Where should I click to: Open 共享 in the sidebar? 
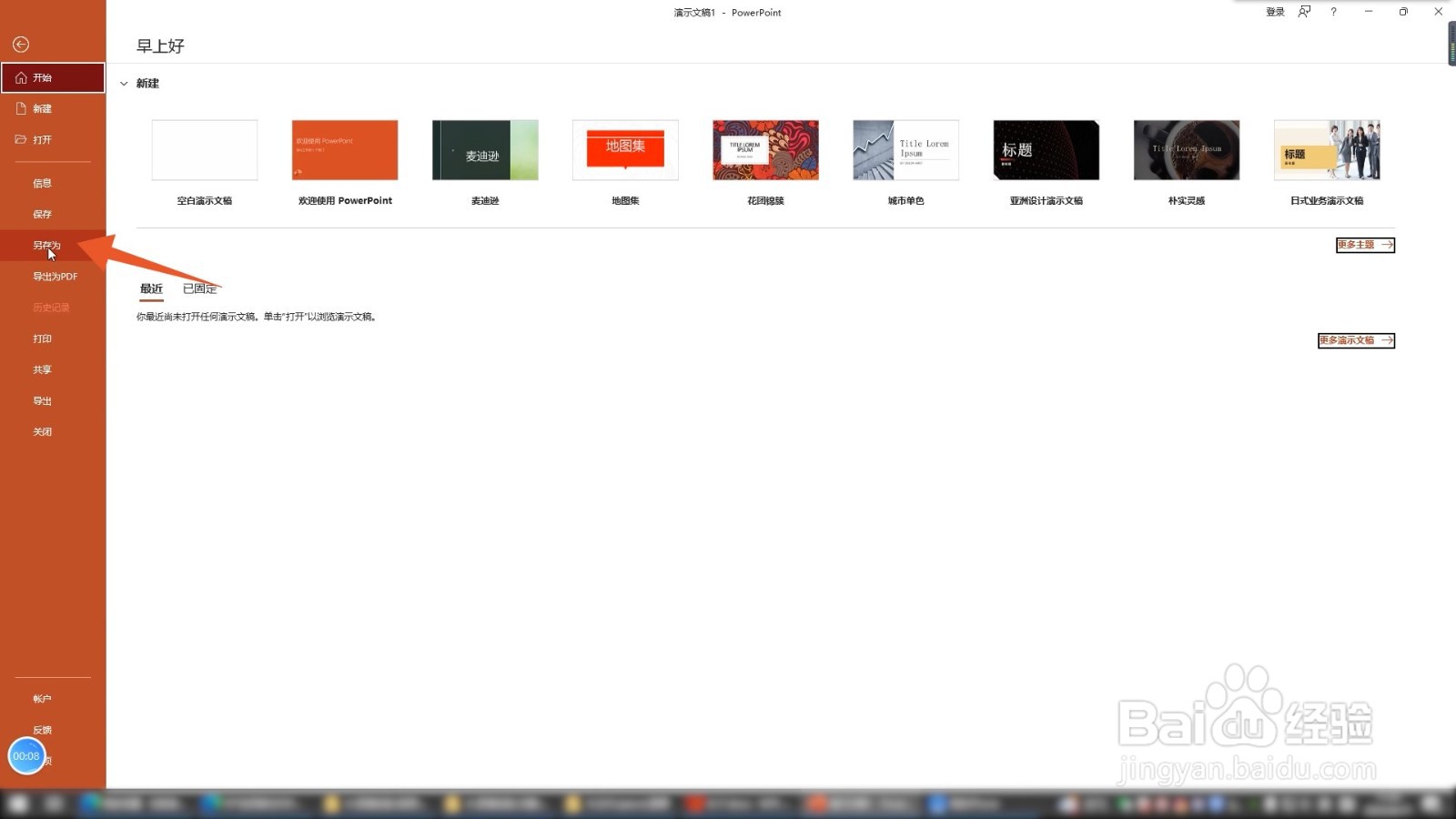click(53, 369)
